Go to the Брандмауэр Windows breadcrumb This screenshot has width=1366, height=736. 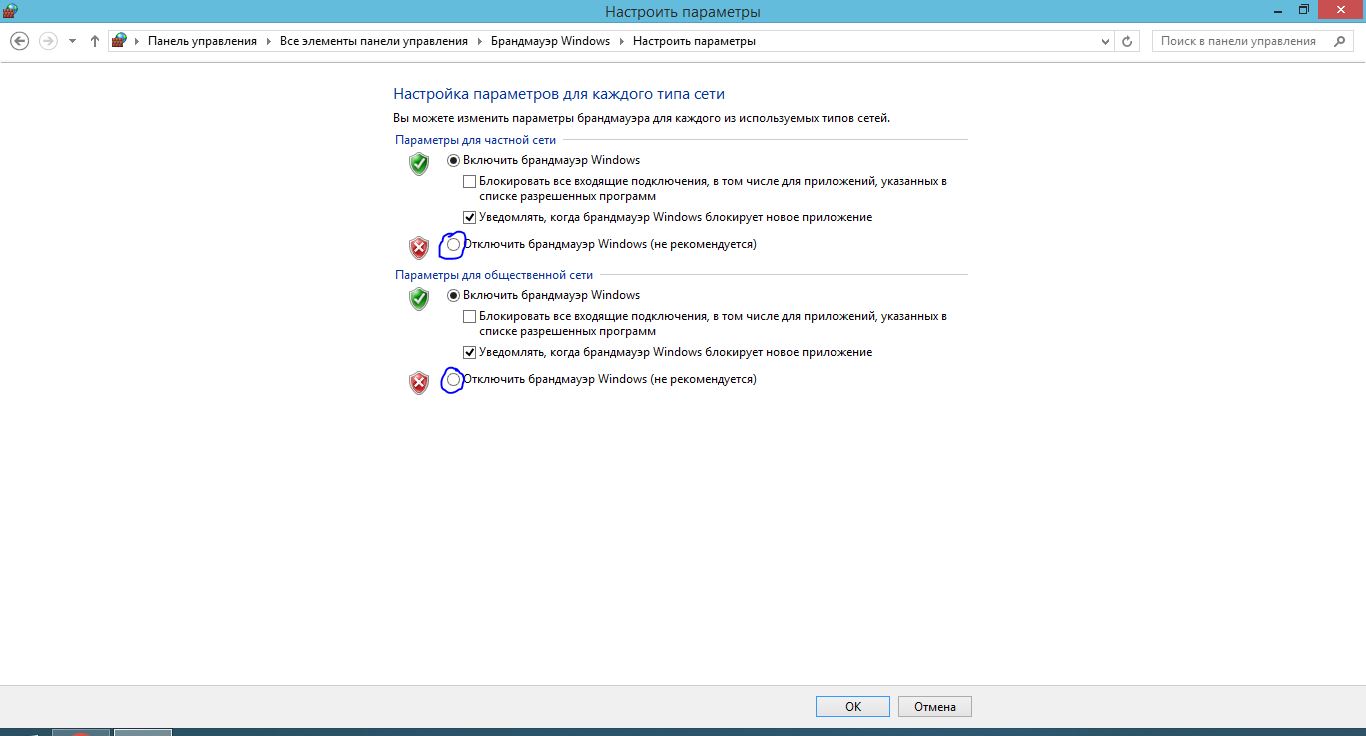(550, 41)
